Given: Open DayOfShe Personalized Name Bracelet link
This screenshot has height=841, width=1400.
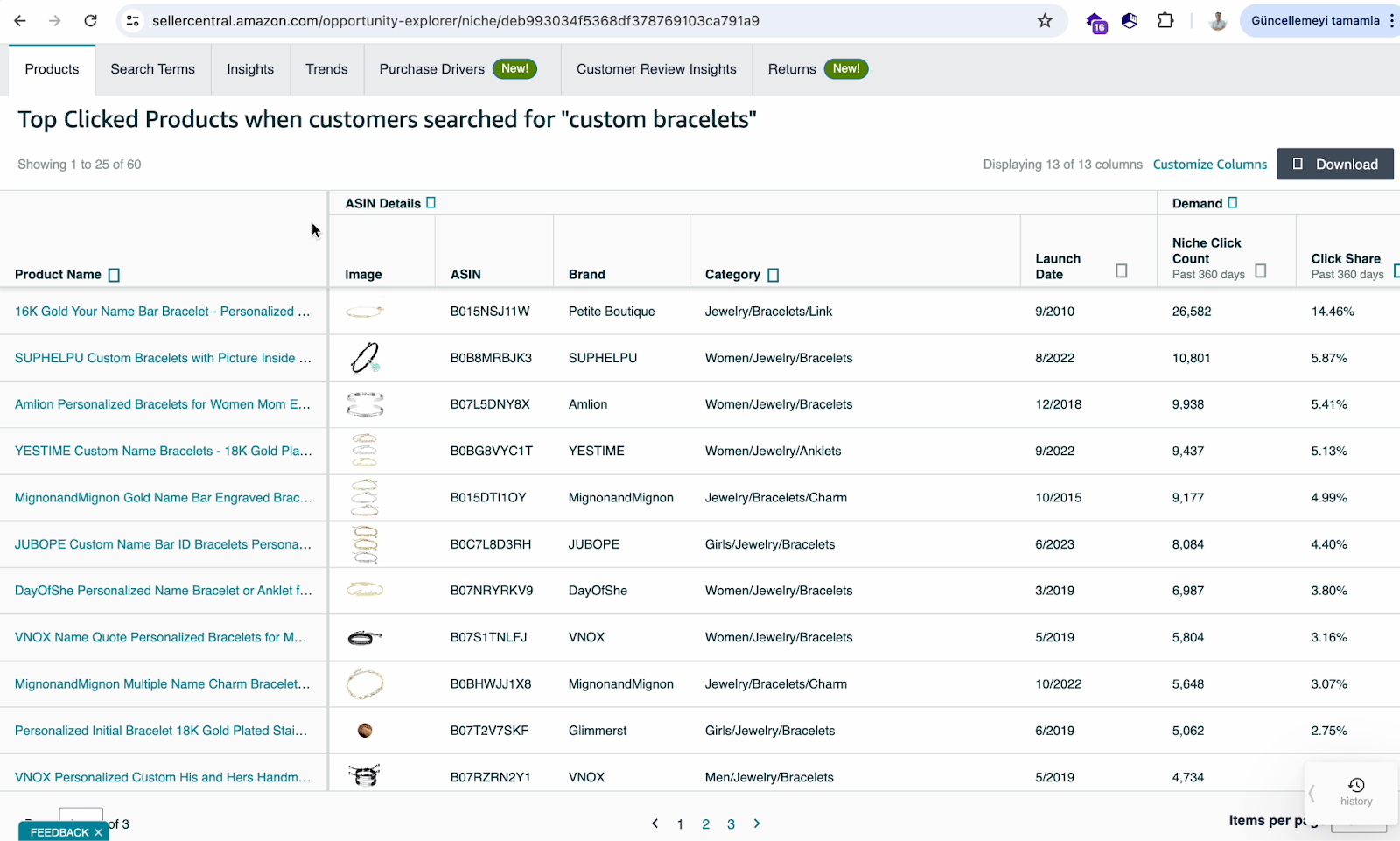Looking at the screenshot, I should pyautogui.click(x=164, y=591).
